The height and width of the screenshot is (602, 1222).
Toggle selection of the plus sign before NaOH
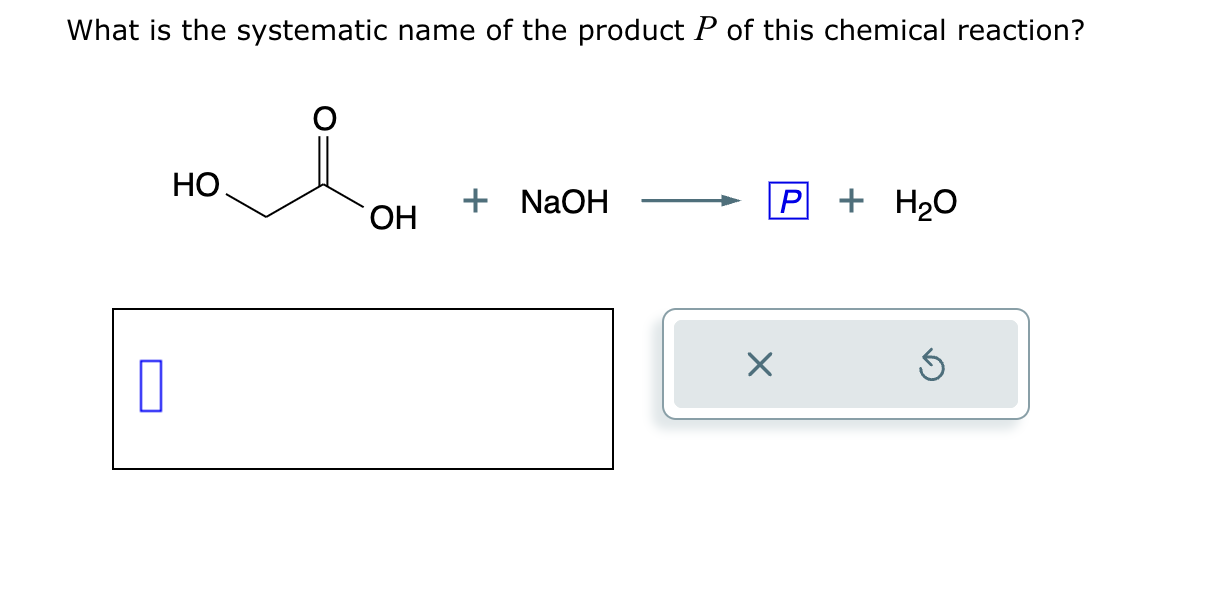[x=474, y=200]
